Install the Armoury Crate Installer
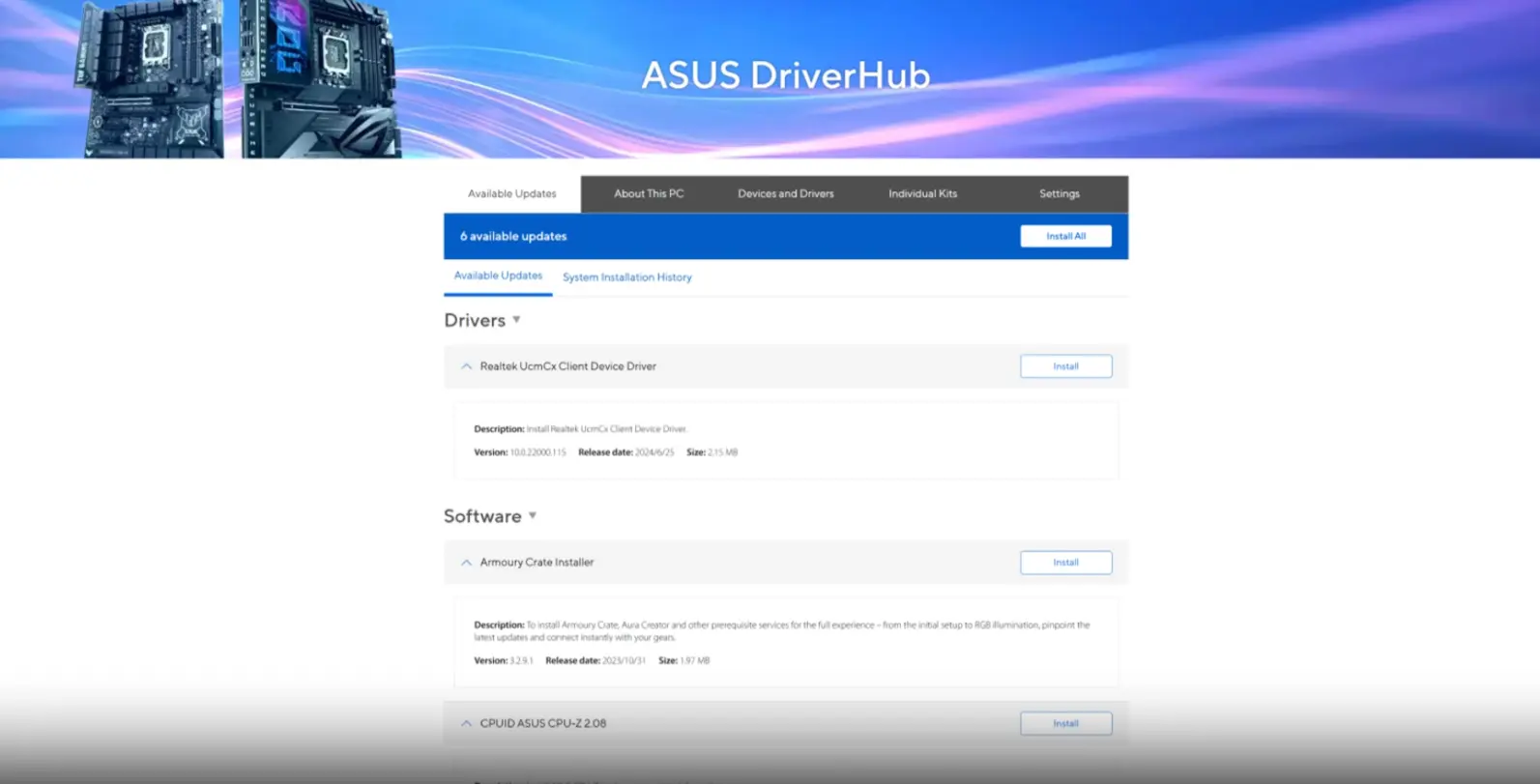1540x784 pixels. (x=1065, y=563)
